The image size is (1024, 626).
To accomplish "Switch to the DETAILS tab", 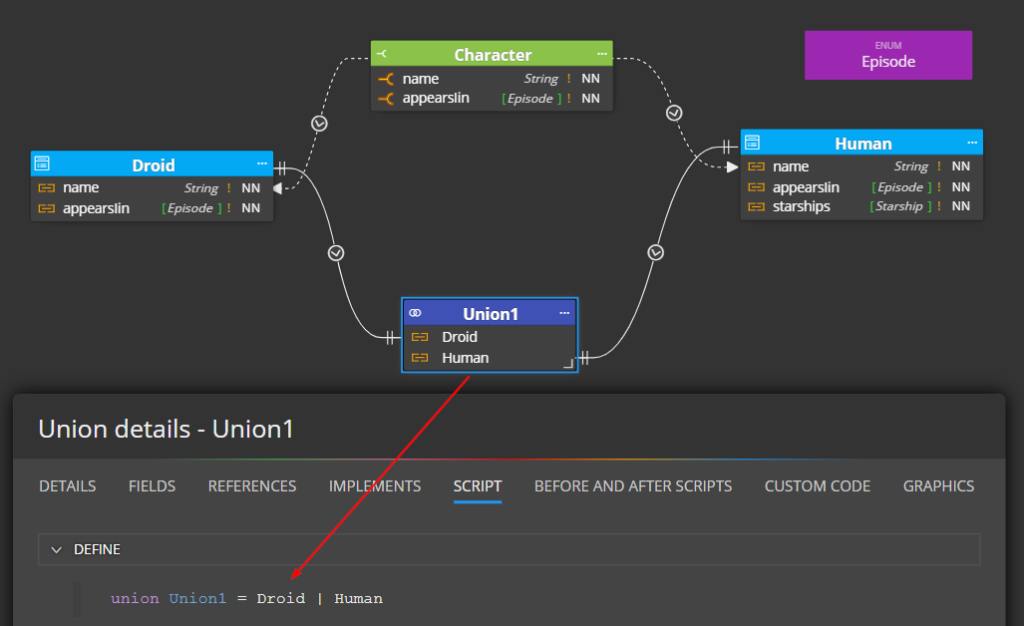I will click(x=67, y=486).
